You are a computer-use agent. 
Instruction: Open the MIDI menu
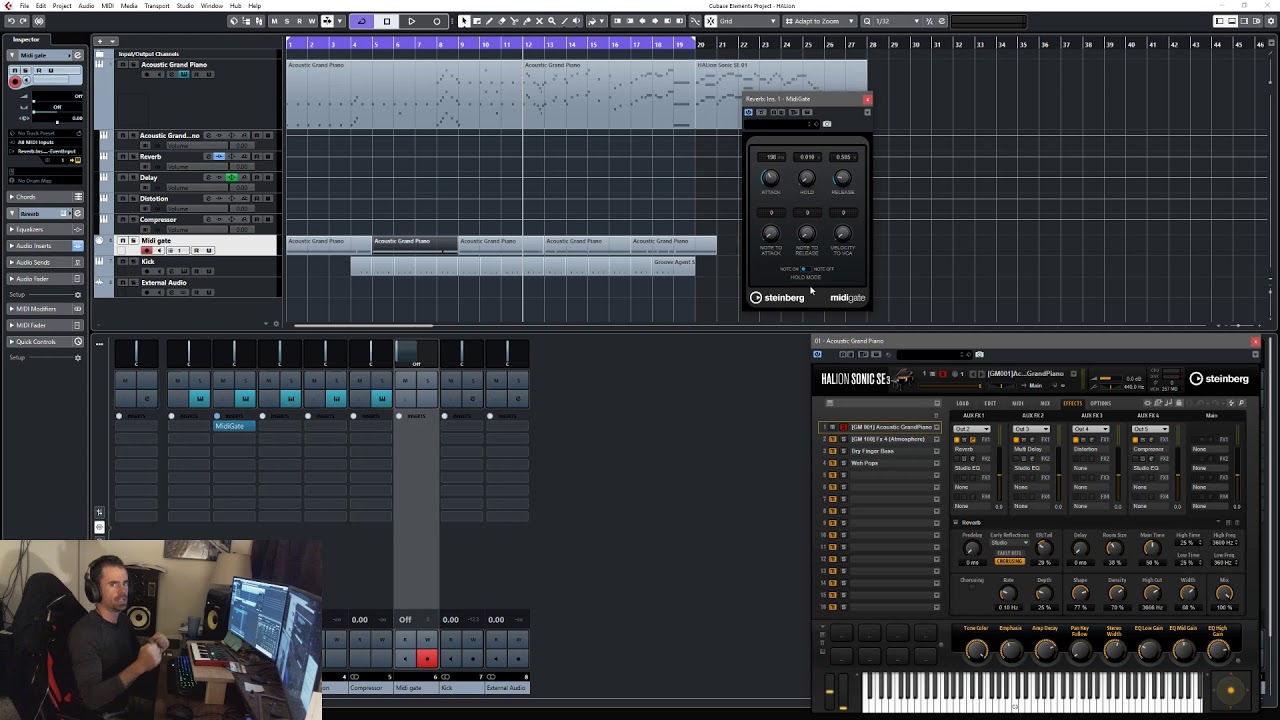point(107,6)
